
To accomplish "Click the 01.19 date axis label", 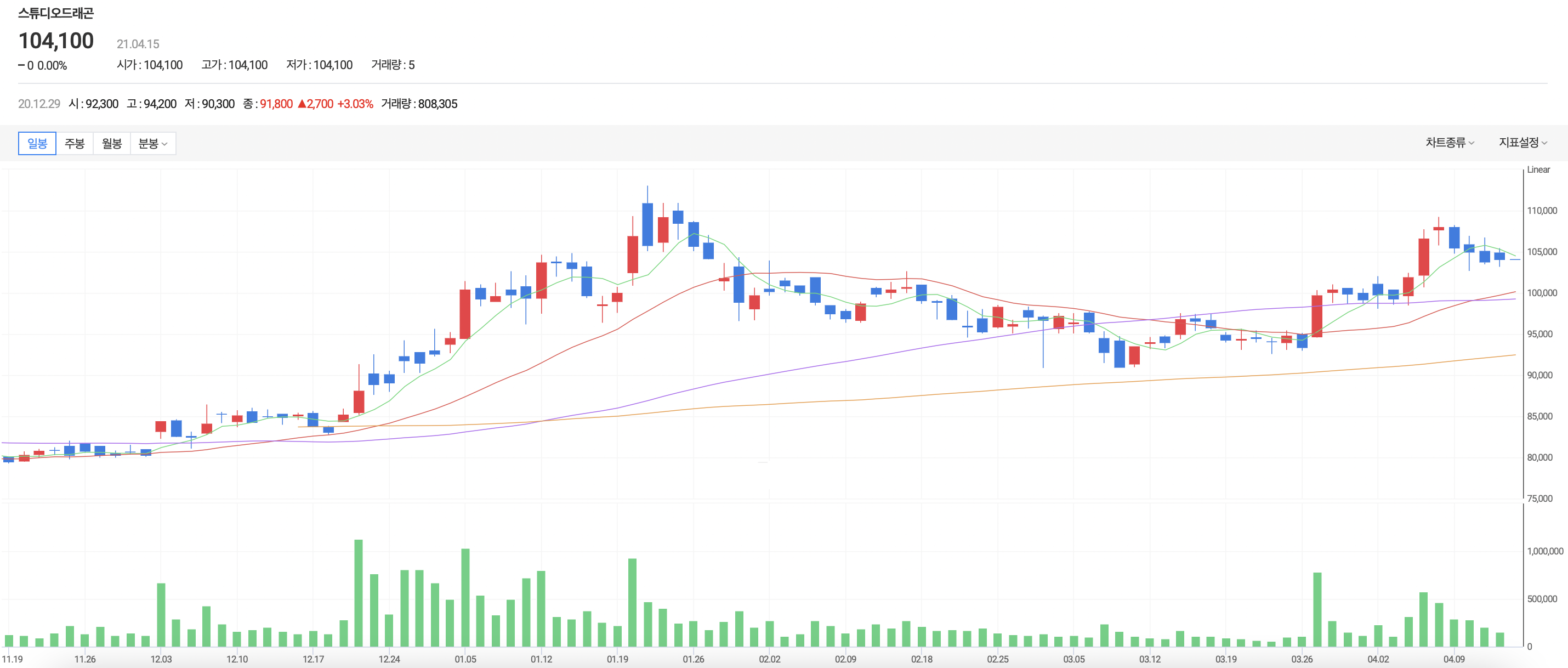I will (617, 659).
